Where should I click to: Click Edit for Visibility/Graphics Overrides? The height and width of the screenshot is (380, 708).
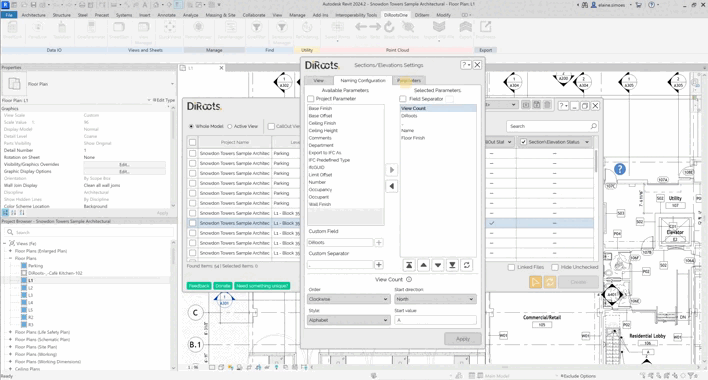click(124, 165)
